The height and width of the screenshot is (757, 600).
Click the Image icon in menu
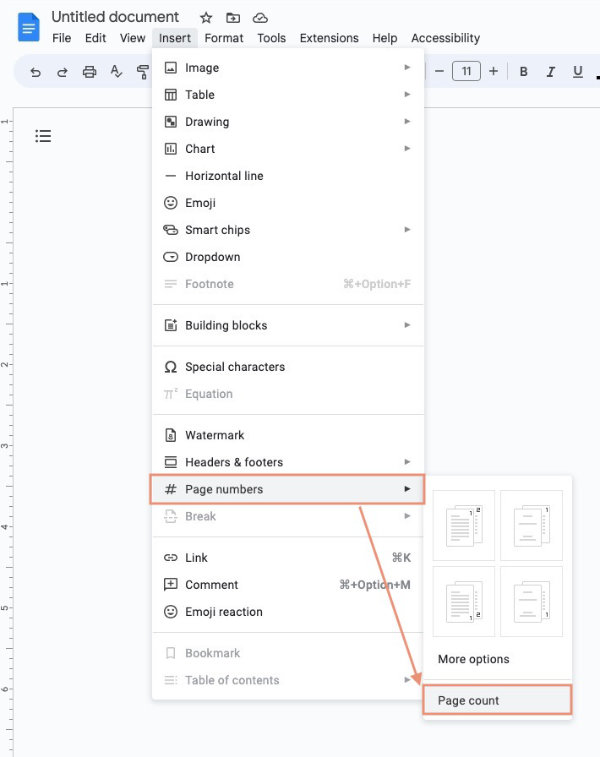click(170, 68)
